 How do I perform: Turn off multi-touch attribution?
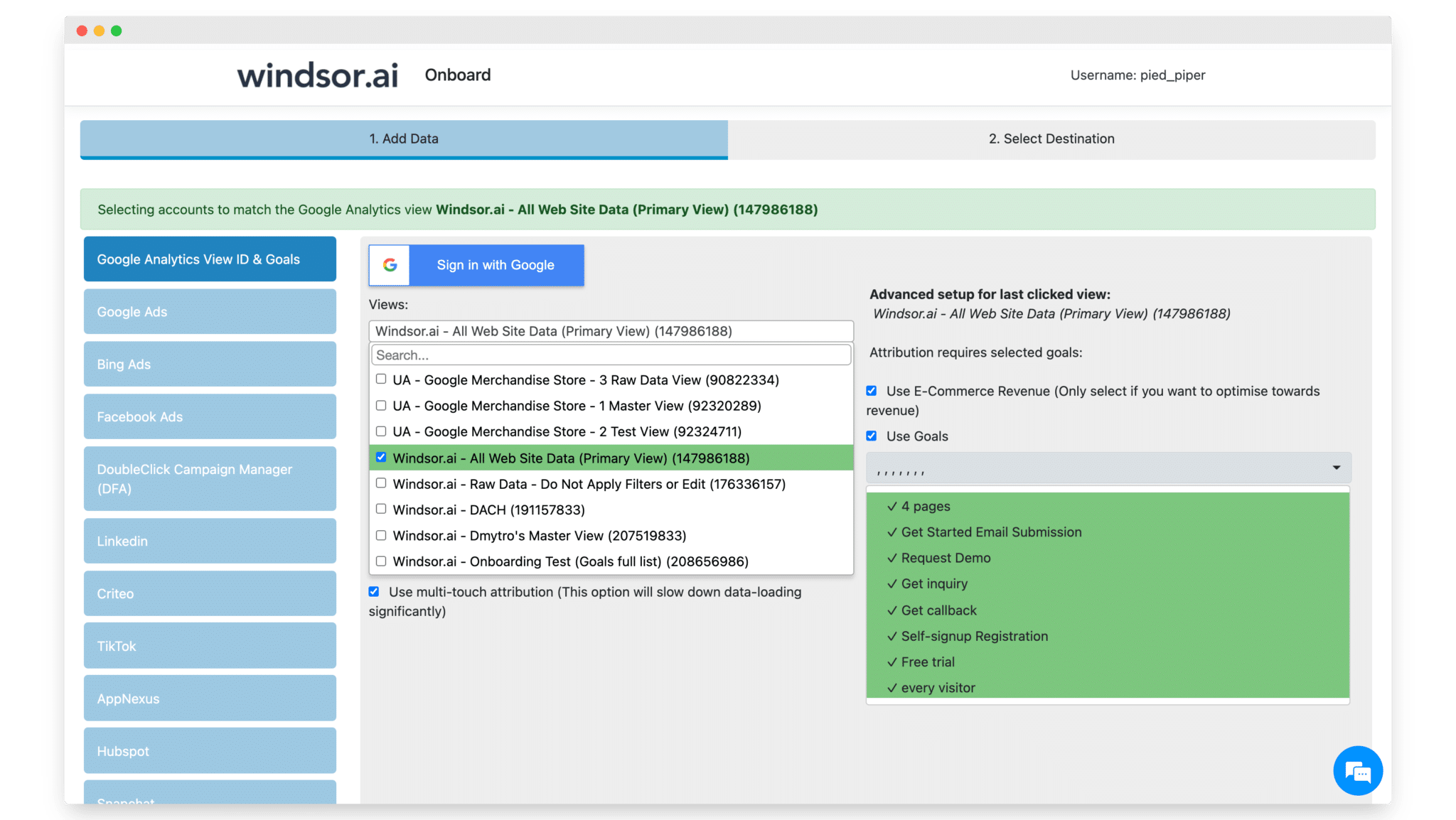point(373,590)
